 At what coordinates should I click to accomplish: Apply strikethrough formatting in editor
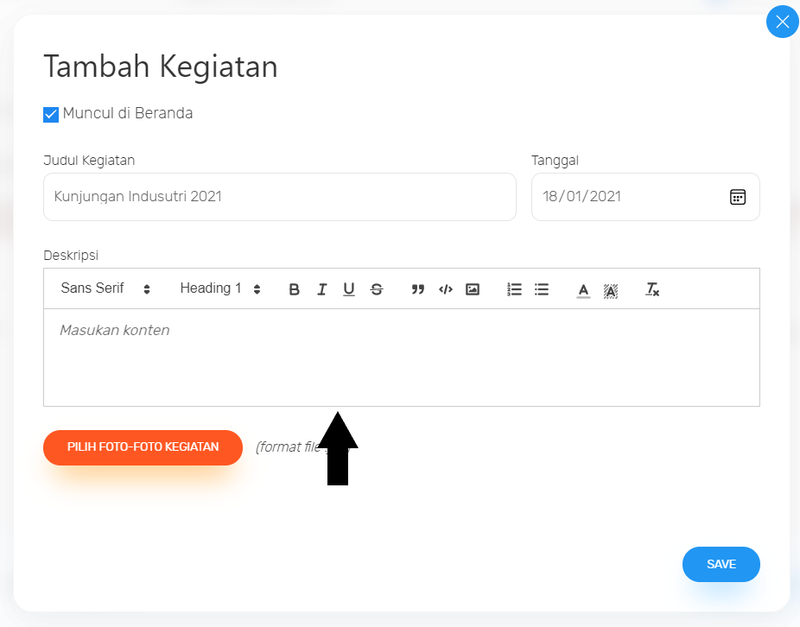(x=377, y=289)
